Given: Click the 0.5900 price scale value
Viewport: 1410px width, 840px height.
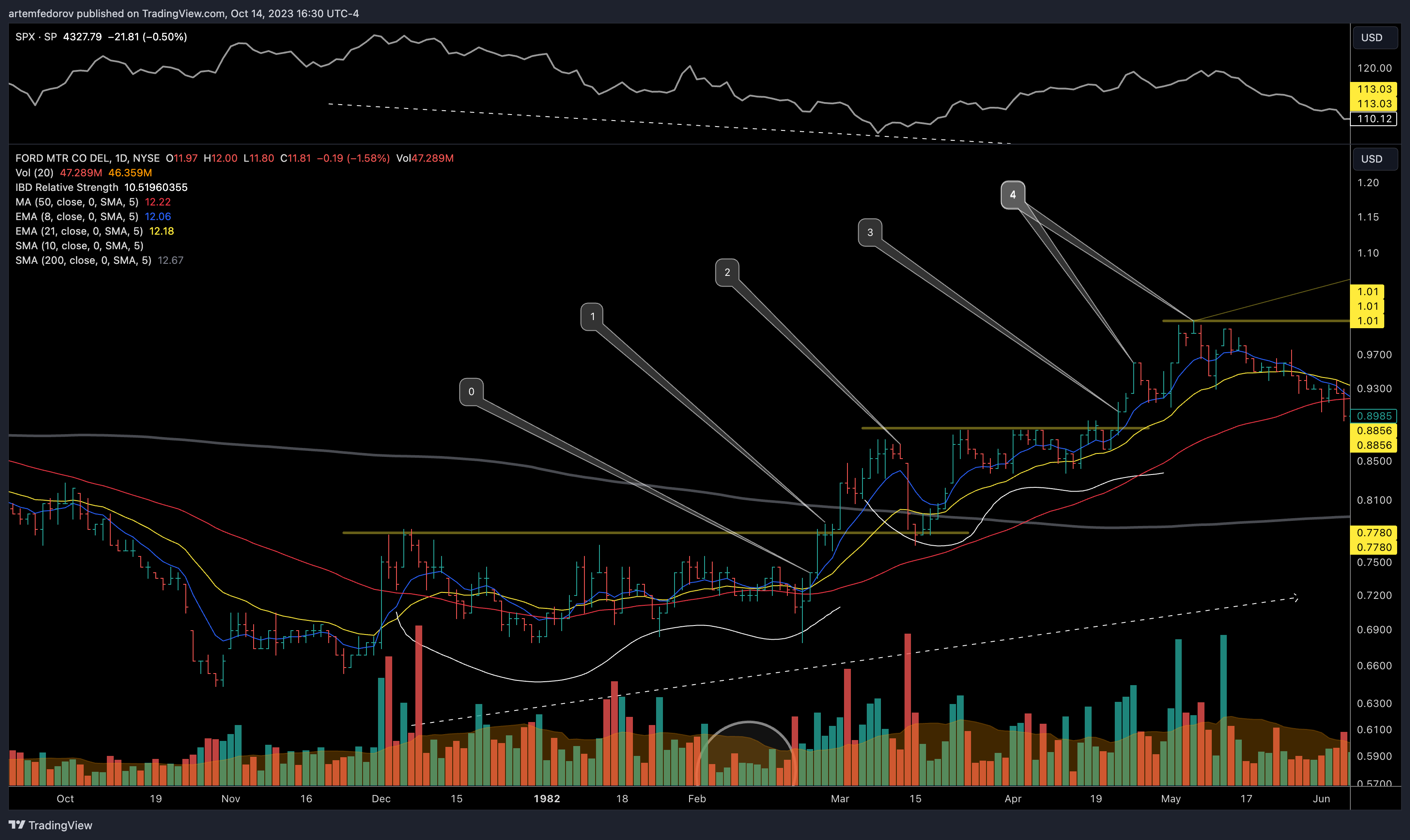Looking at the screenshot, I should coord(1374,756).
